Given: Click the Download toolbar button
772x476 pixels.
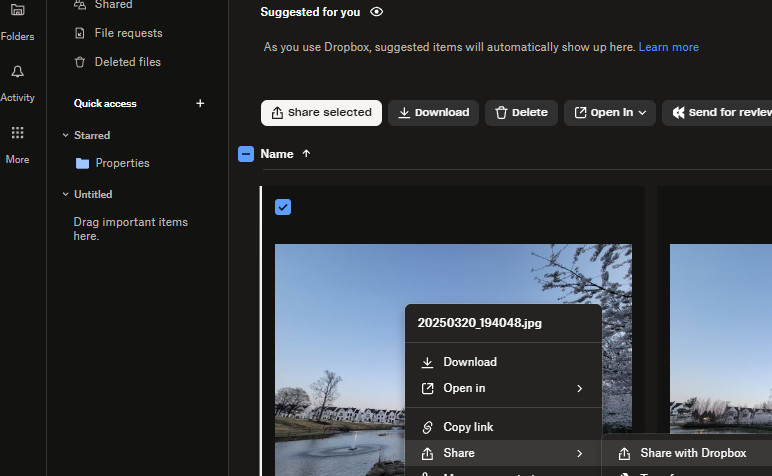Looking at the screenshot, I should 433,113.
